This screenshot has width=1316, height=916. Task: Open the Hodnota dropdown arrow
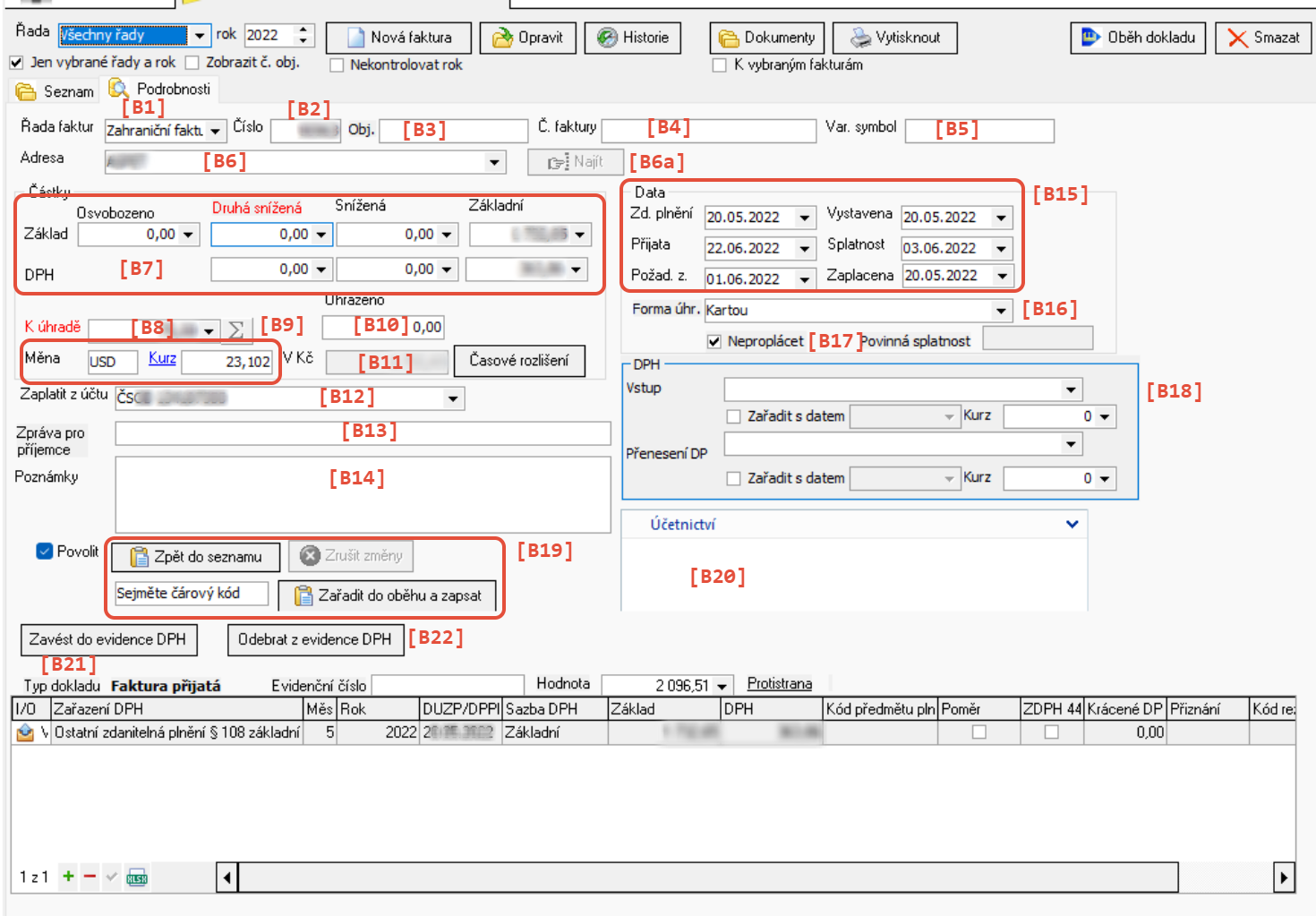click(722, 686)
